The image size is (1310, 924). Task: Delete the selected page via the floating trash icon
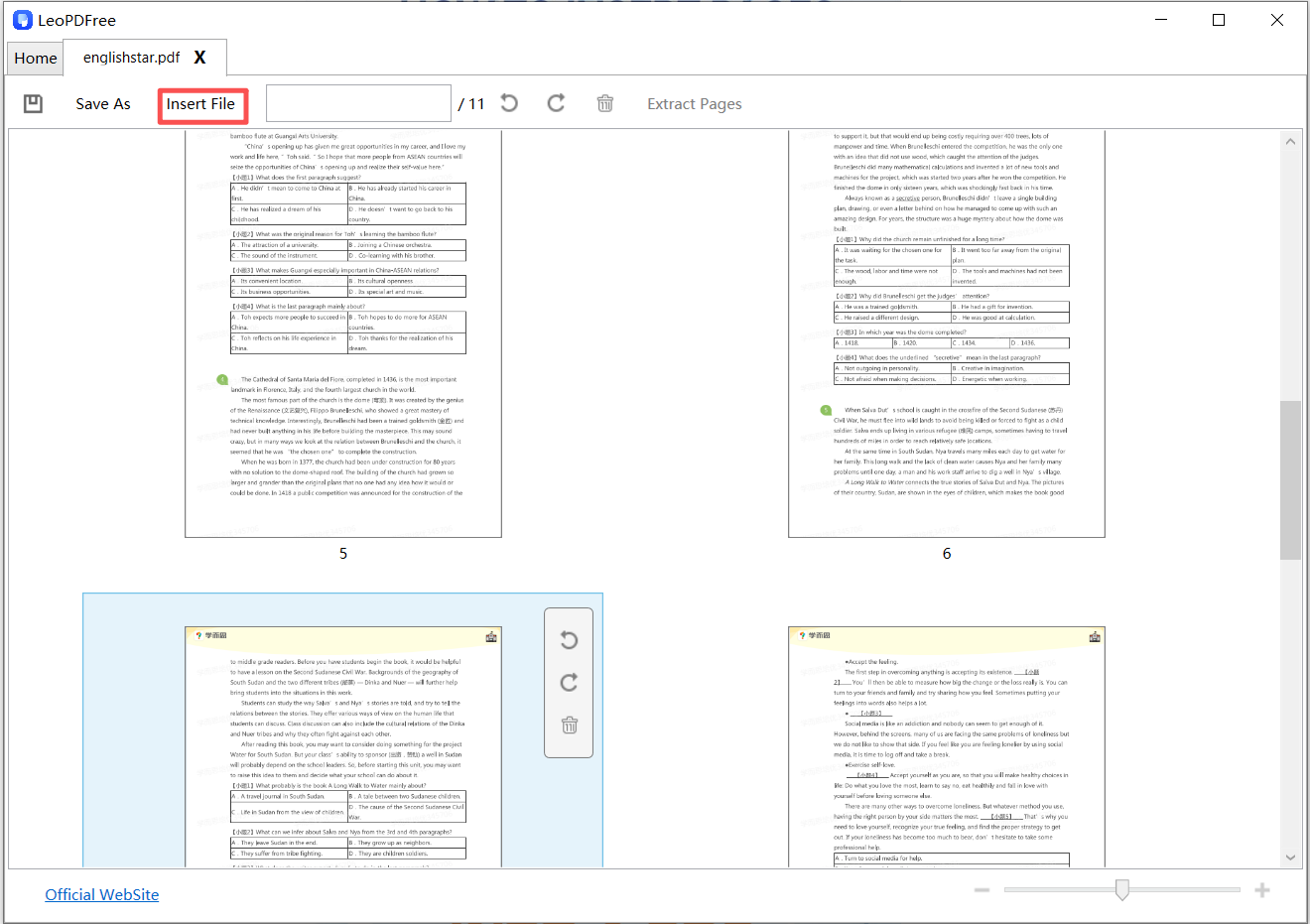pos(568,726)
